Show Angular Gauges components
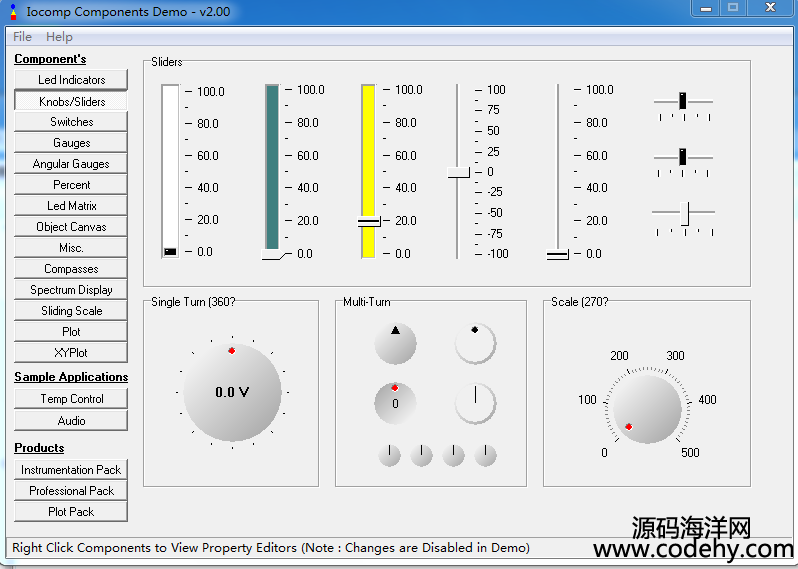The width and height of the screenshot is (798, 569). pos(71,164)
